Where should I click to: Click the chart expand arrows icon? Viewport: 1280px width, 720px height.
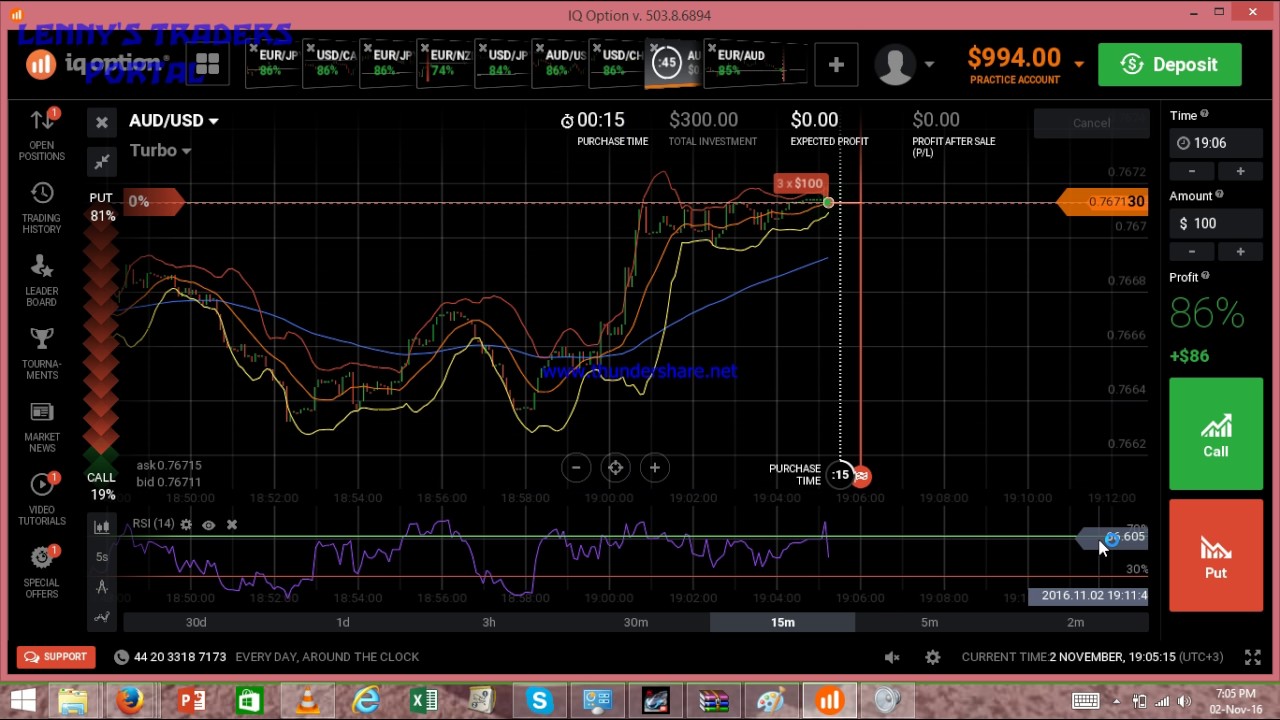pos(101,161)
